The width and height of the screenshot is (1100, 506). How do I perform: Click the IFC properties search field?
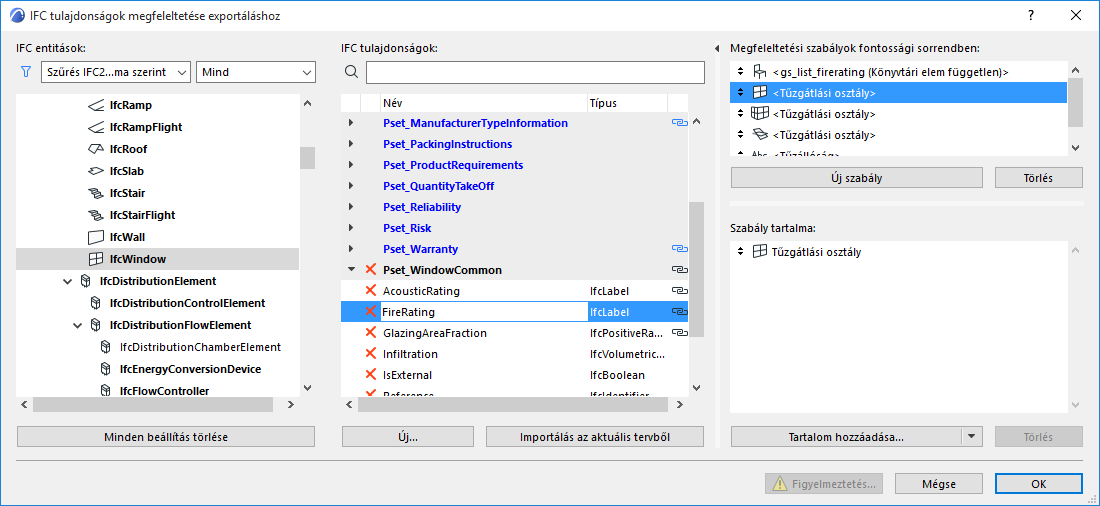[x=535, y=72]
